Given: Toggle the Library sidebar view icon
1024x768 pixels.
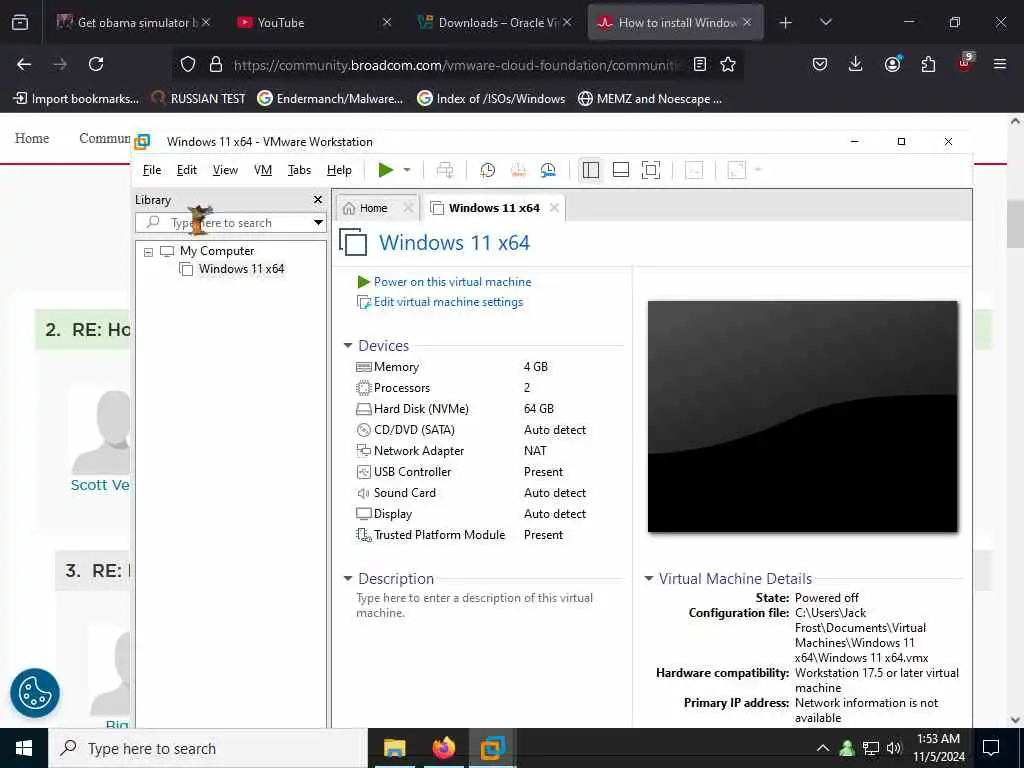Looking at the screenshot, I should (591, 170).
